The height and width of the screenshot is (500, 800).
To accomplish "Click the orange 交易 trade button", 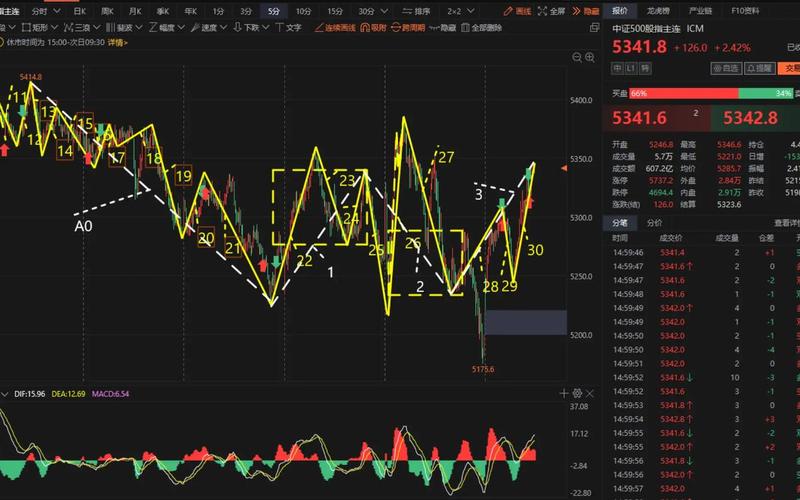I will (791, 68).
